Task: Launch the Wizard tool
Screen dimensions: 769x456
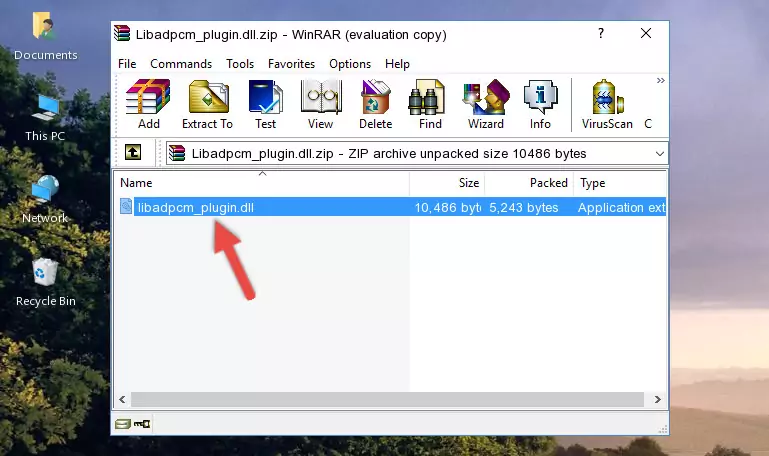Action: tap(486, 104)
